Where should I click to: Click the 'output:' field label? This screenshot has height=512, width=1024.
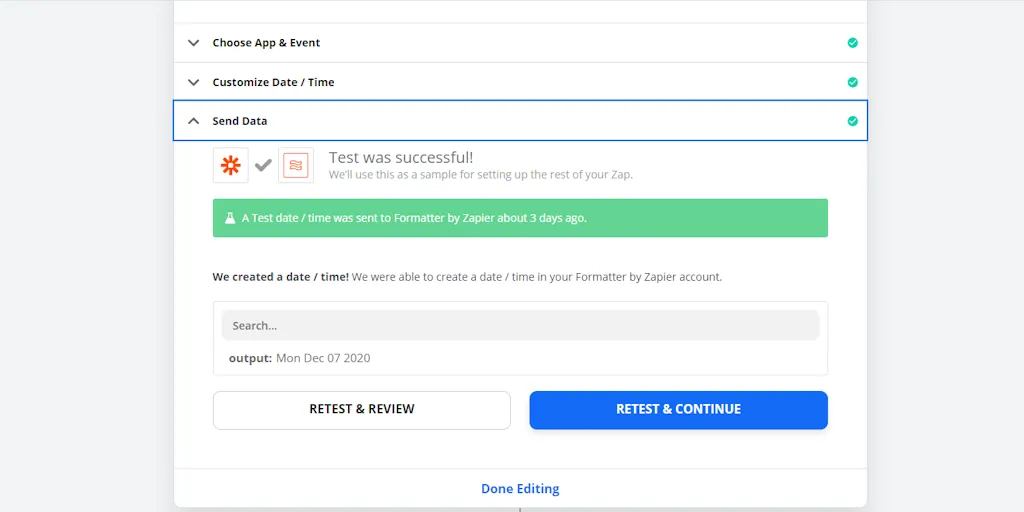(250, 358)
